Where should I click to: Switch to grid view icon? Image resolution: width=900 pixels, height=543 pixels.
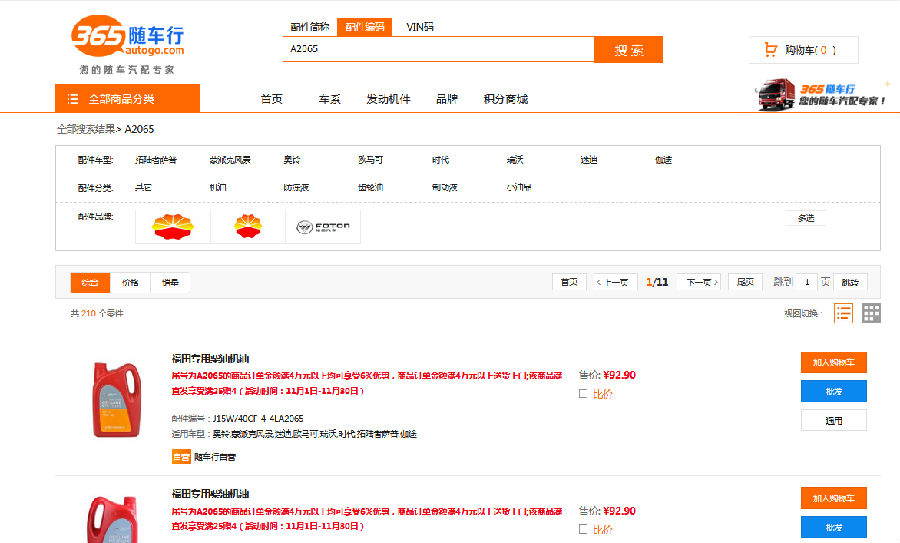coord(871,313)
